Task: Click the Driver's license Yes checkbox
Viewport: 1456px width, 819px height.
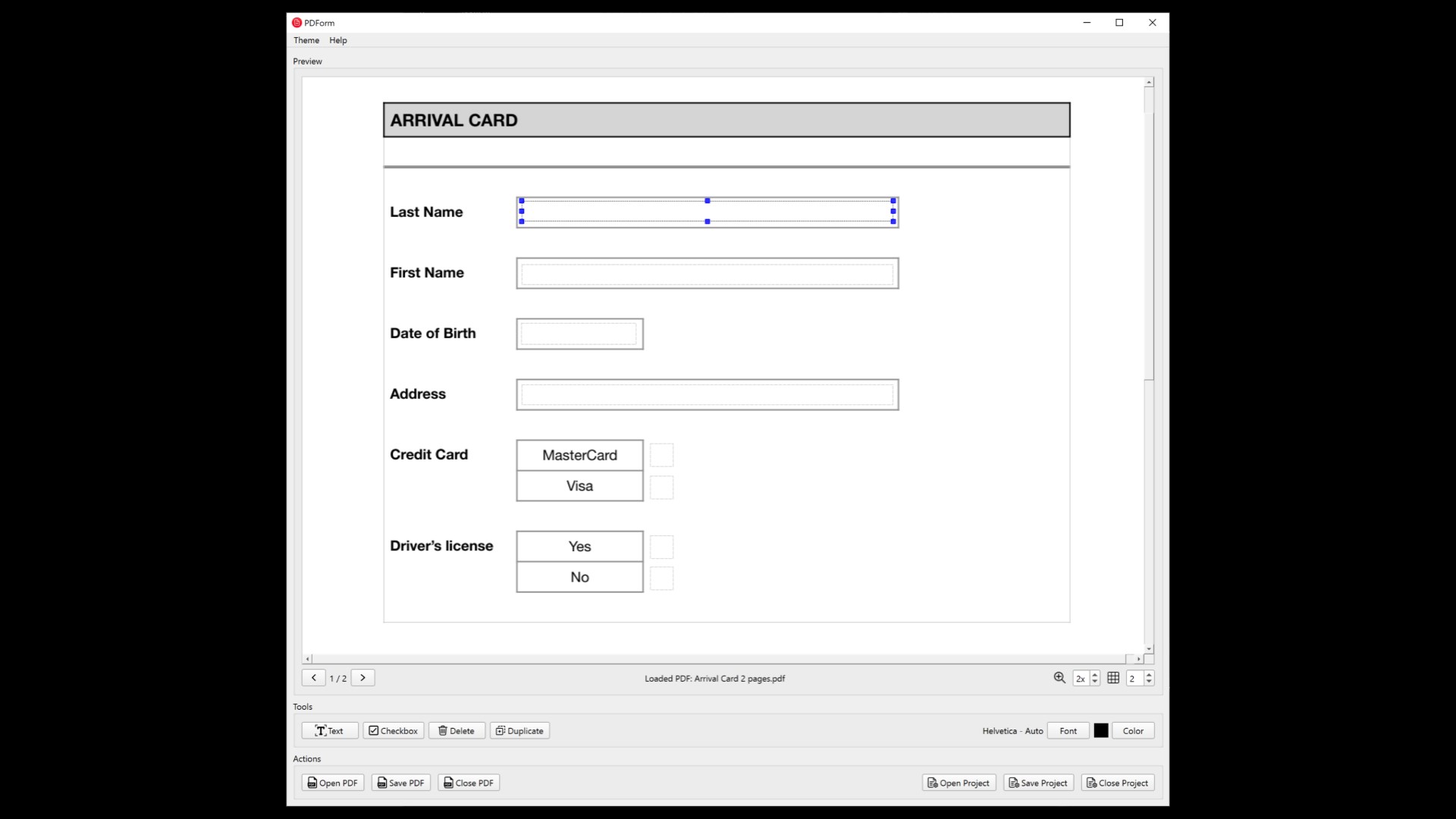Action: click(x=661, y=547)
